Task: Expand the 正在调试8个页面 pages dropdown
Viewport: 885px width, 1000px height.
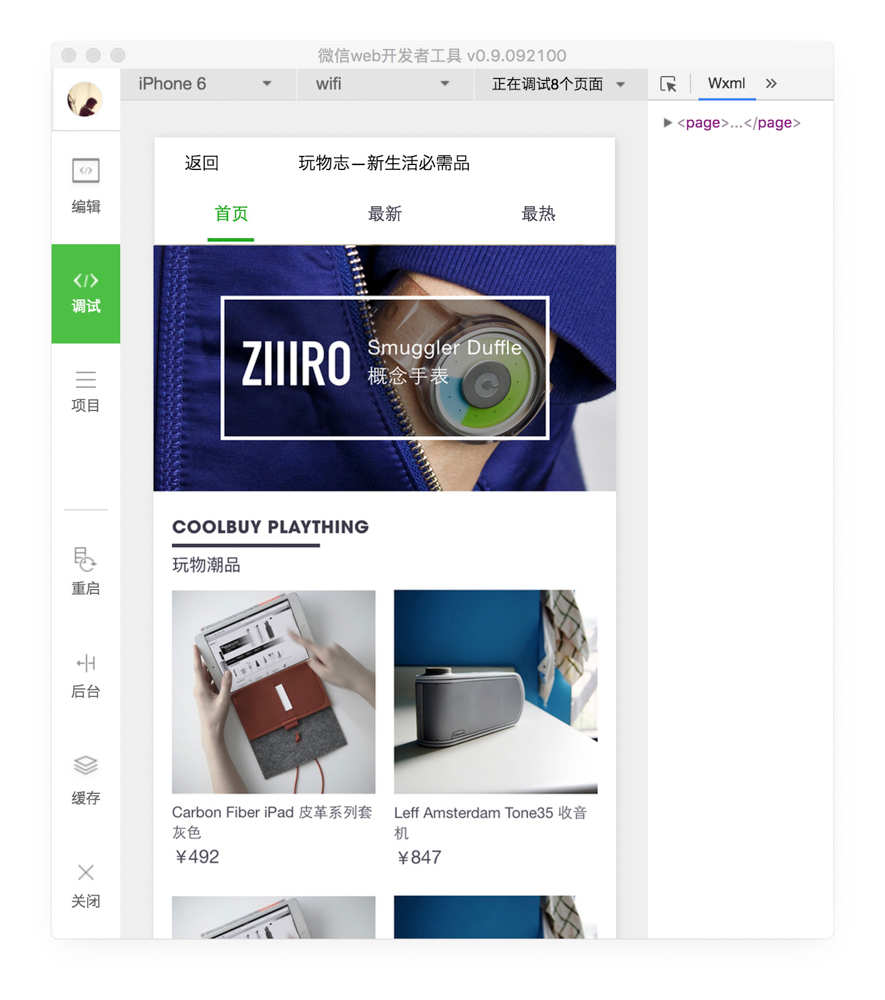Action: (560, 84)
